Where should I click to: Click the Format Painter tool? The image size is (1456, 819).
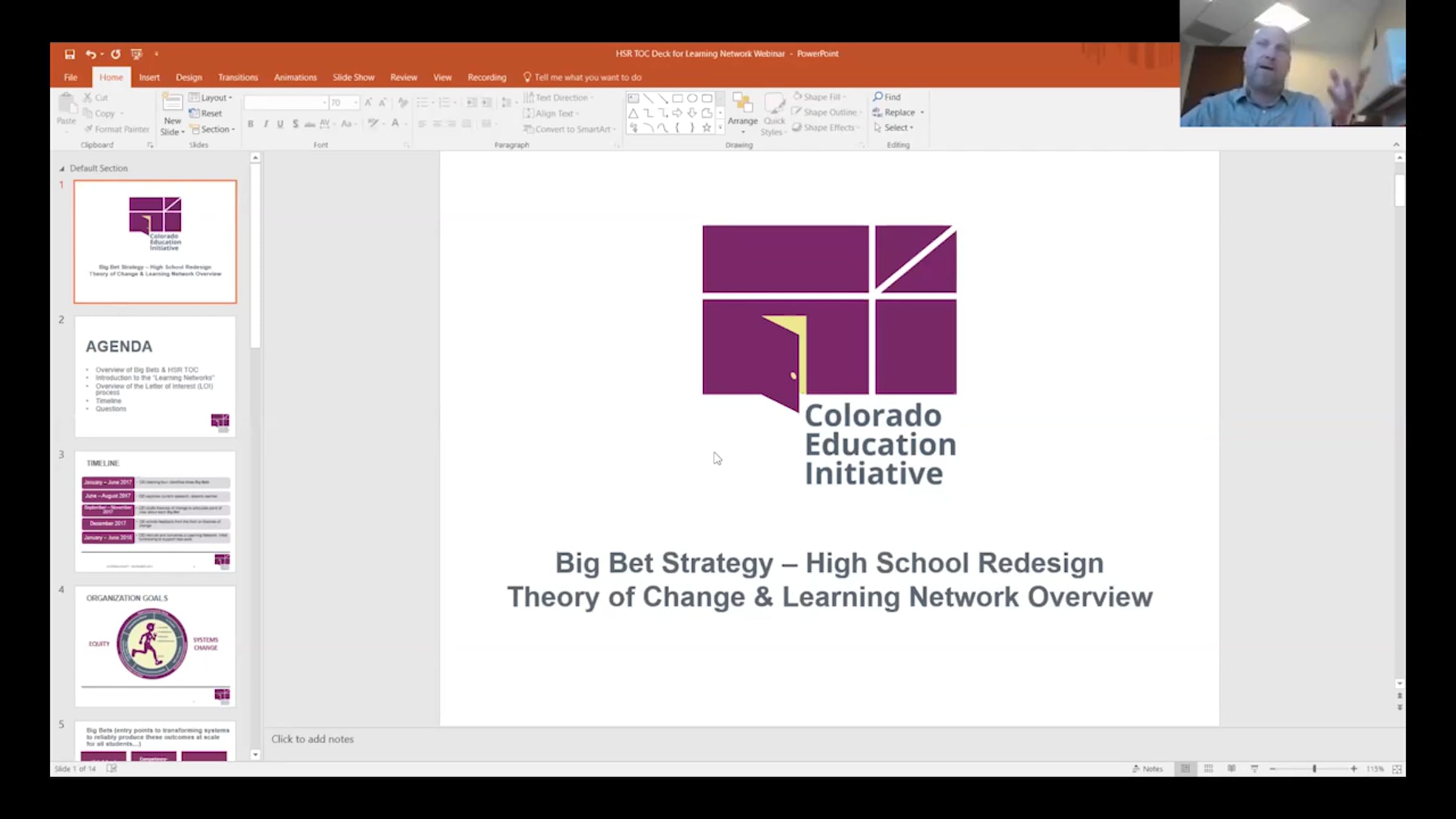116,129
